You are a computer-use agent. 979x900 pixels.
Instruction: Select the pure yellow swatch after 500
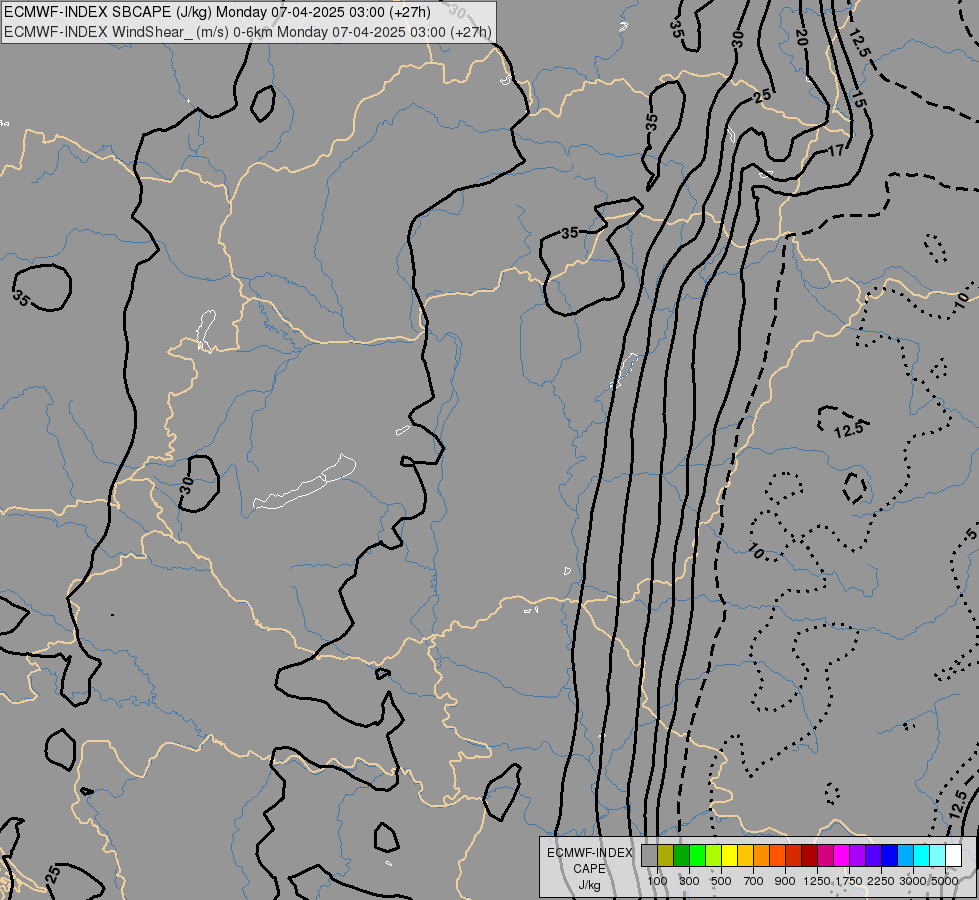coord(729,856)
